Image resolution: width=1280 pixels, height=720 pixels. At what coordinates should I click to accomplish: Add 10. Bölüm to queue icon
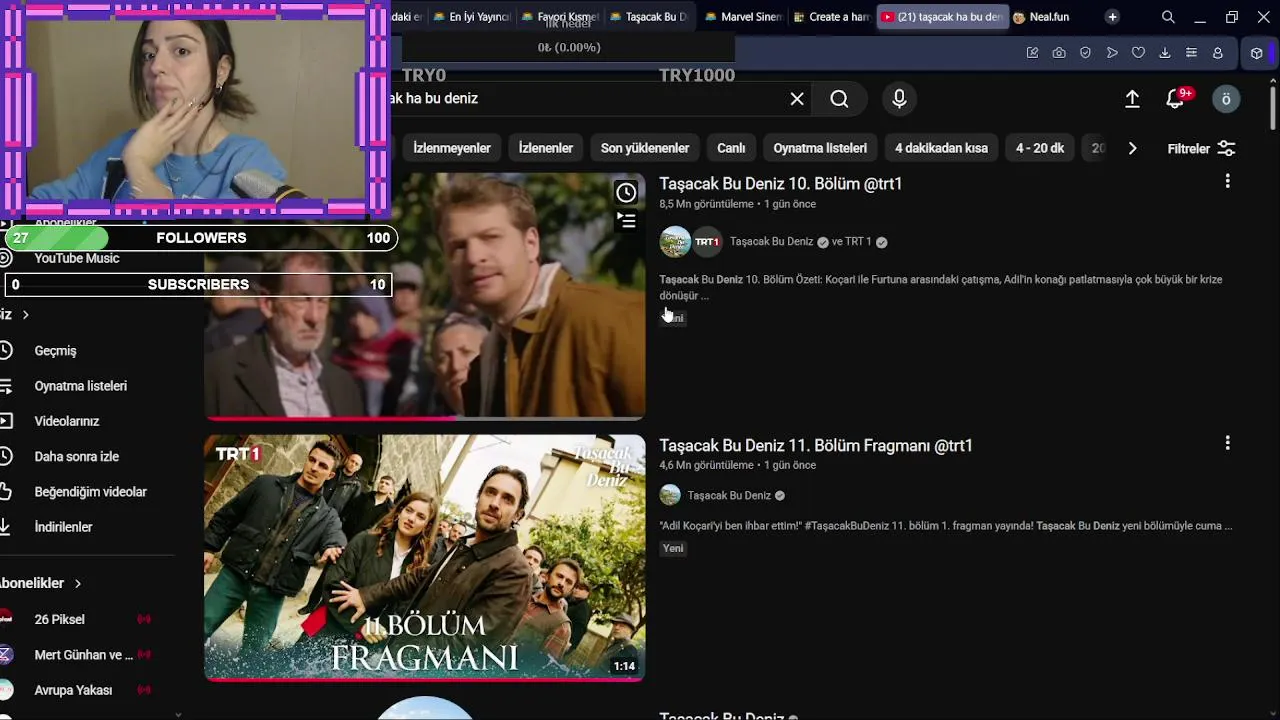coord(626,220)
